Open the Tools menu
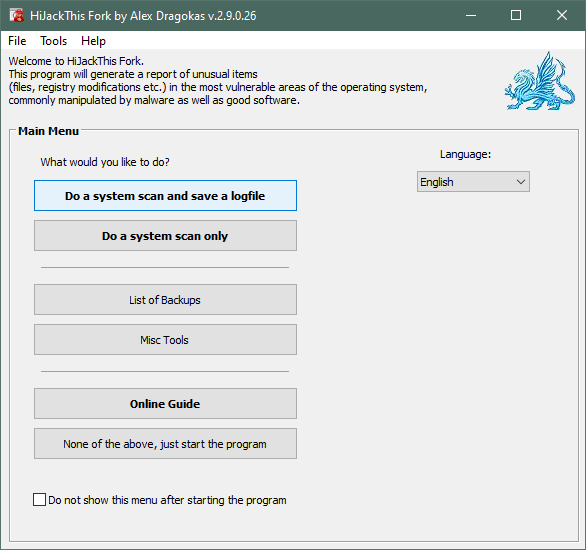 (53, 41)
